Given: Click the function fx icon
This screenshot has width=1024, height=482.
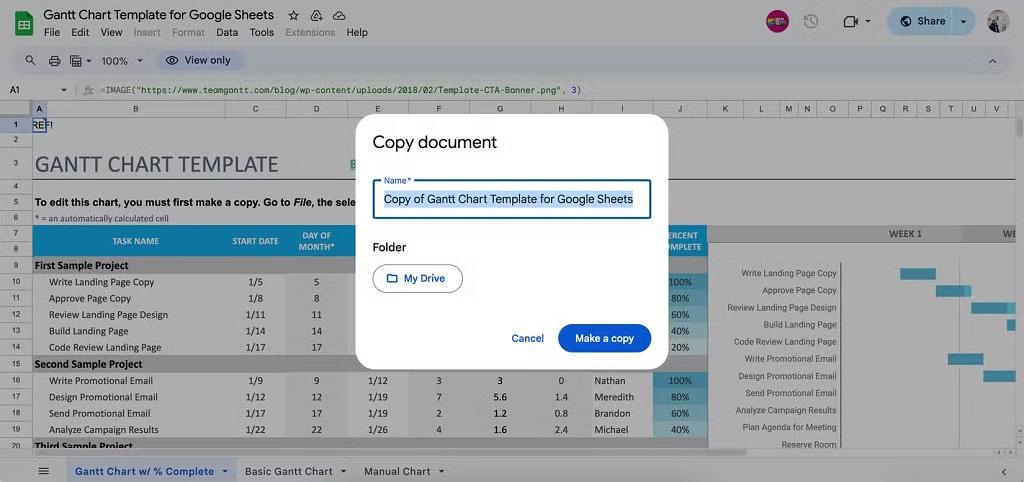Looking at the screenshot, I should click(89, 90).
